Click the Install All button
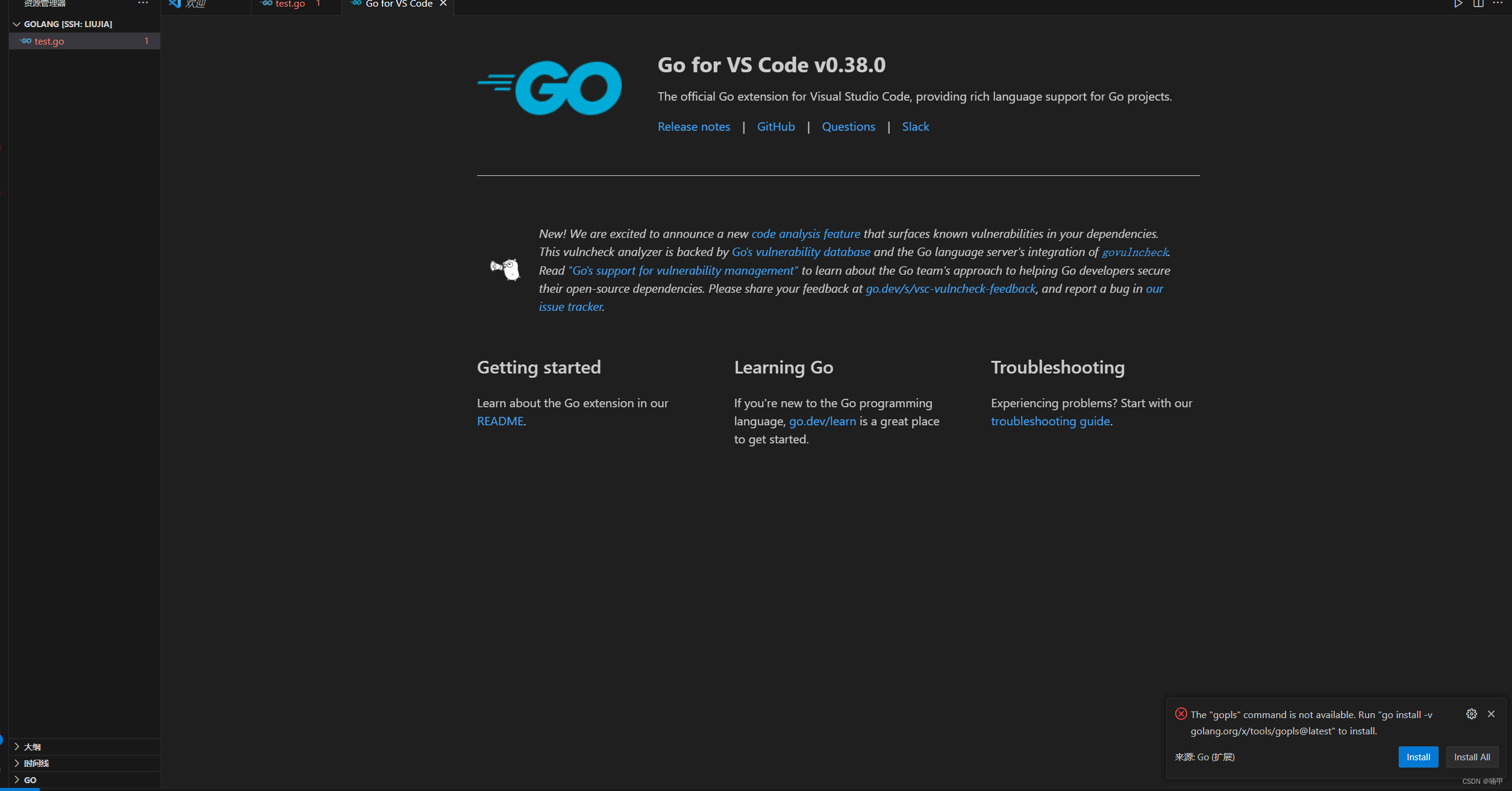Screen dimensions: 1512x791 1472,757
